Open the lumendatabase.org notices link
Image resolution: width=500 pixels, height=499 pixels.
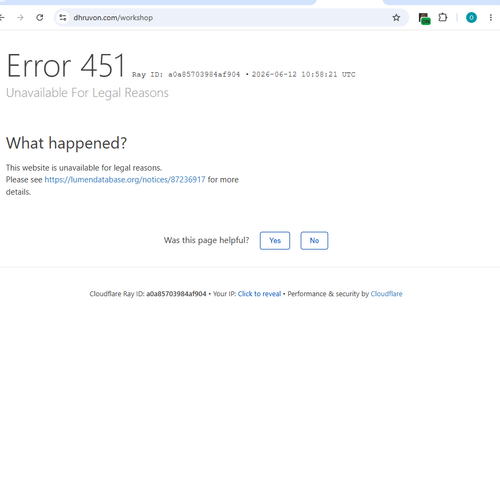click(125, 180)
